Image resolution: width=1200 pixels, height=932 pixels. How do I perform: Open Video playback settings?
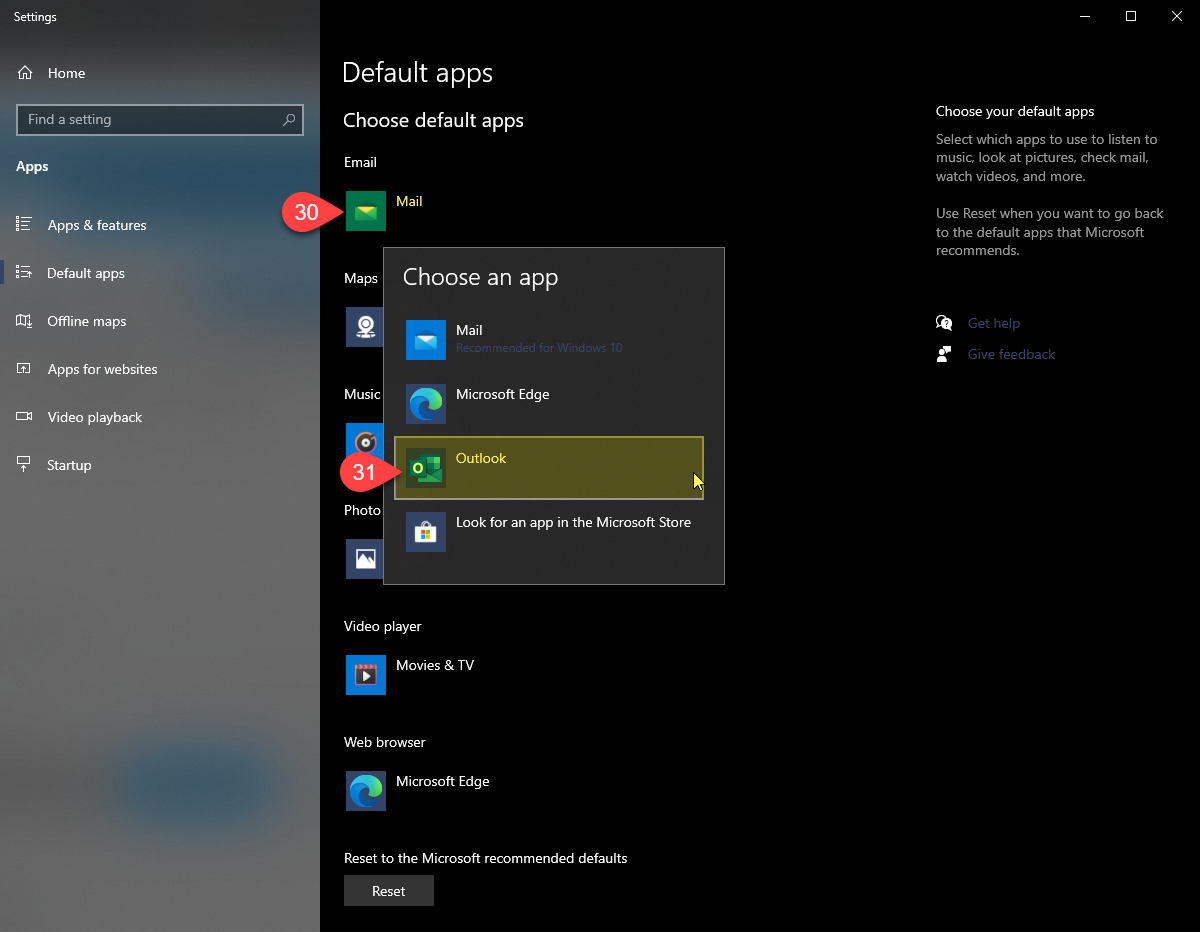pos(160,417)
